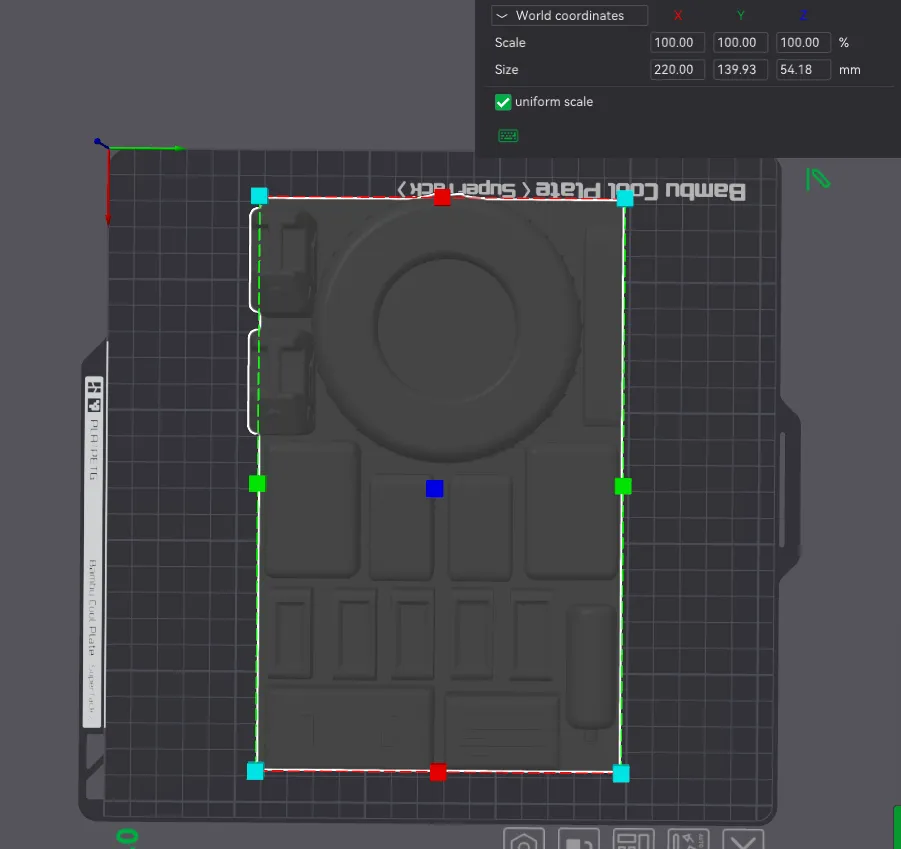Click the green keyboard shortcuts icon

[508, 136]
